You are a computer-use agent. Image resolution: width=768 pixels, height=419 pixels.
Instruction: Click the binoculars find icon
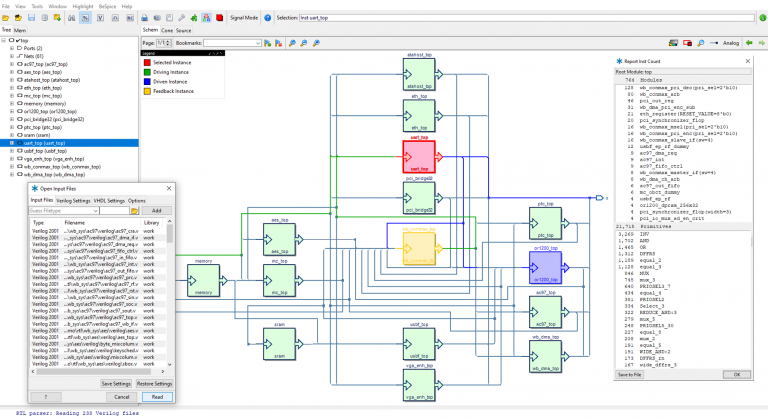coord(72,18)
